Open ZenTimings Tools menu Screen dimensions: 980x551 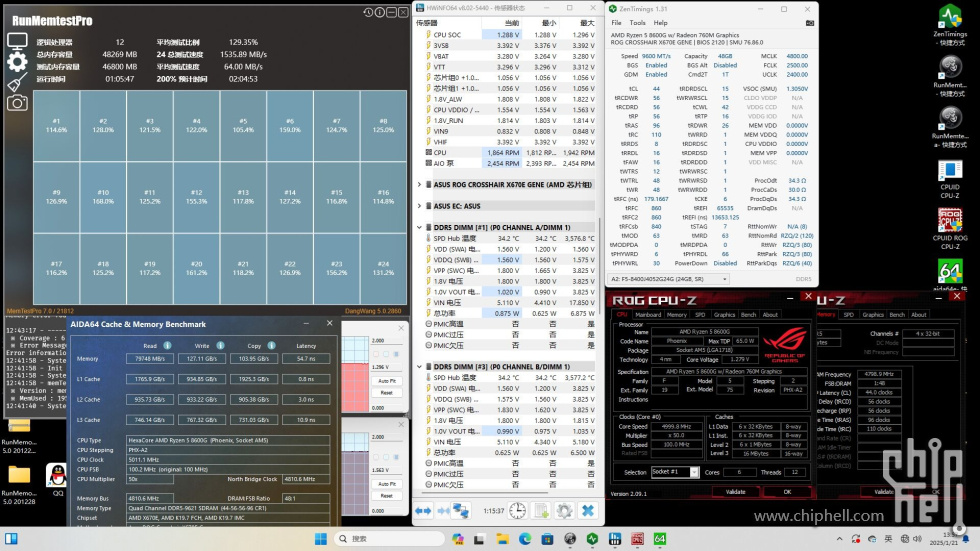click(x=638, y=22)
